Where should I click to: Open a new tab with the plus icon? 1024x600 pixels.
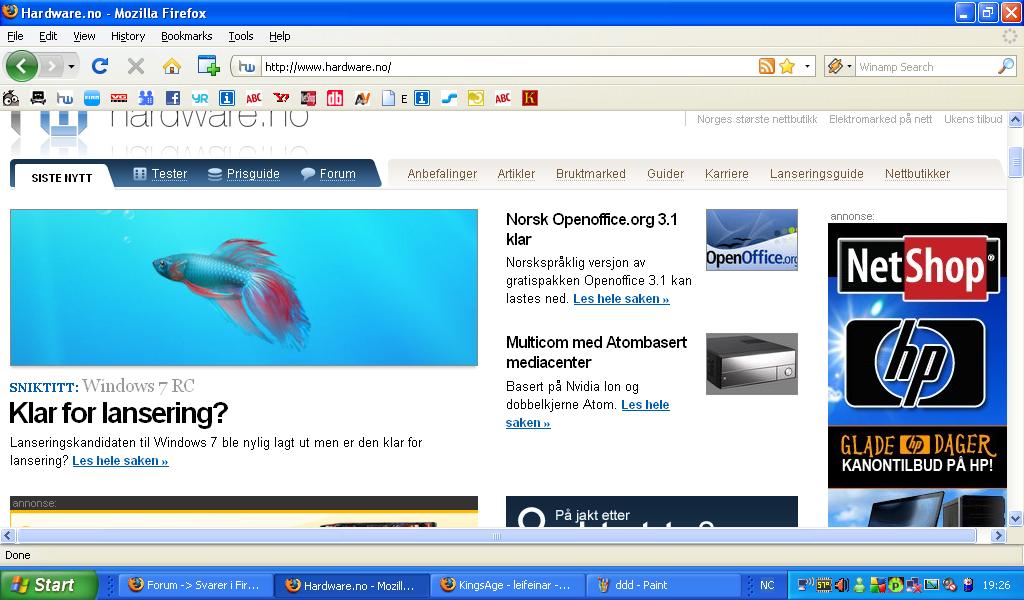click(208, 65)
